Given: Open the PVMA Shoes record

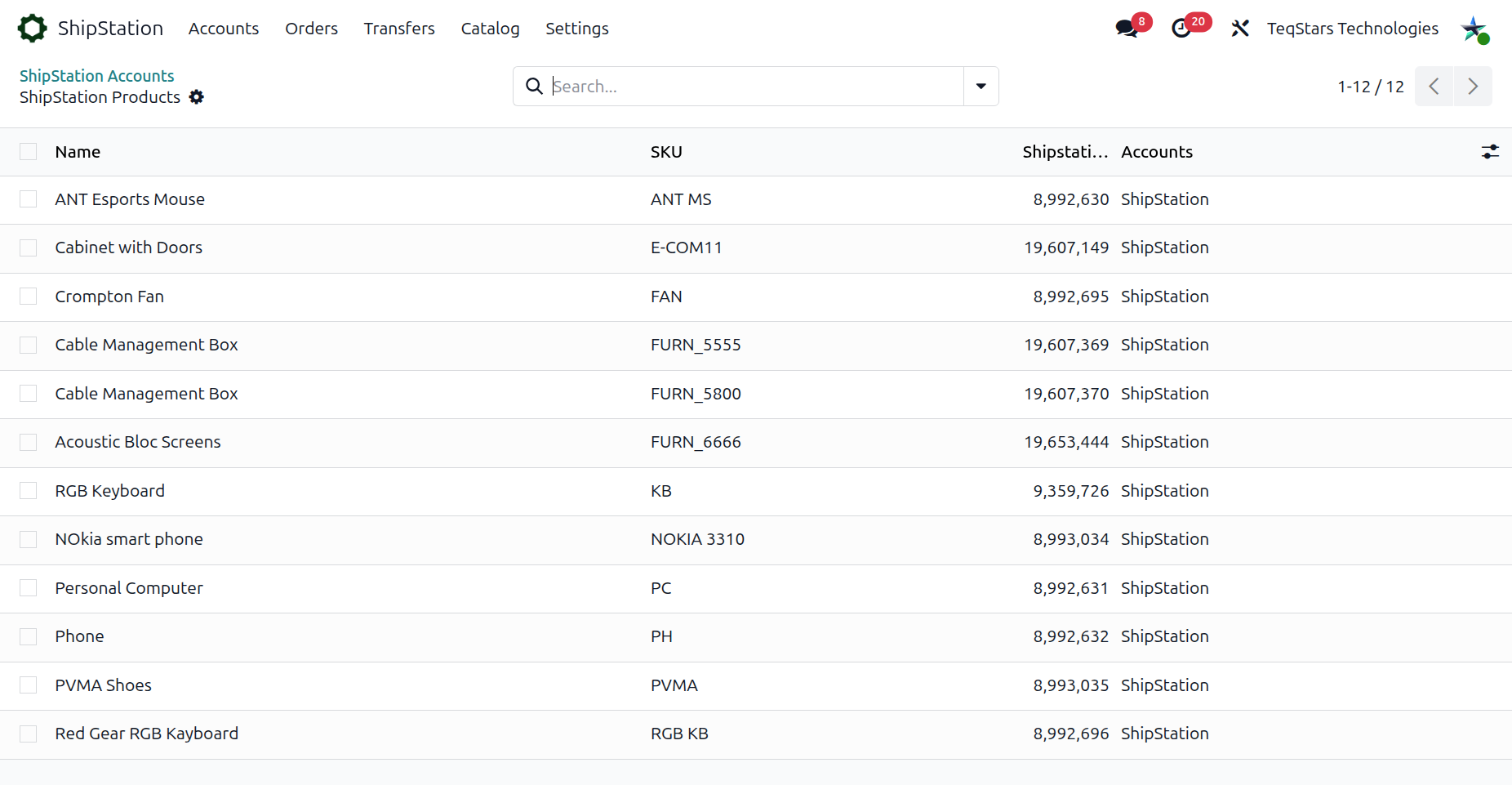Looking at the screenshot, I should [104, 685].
